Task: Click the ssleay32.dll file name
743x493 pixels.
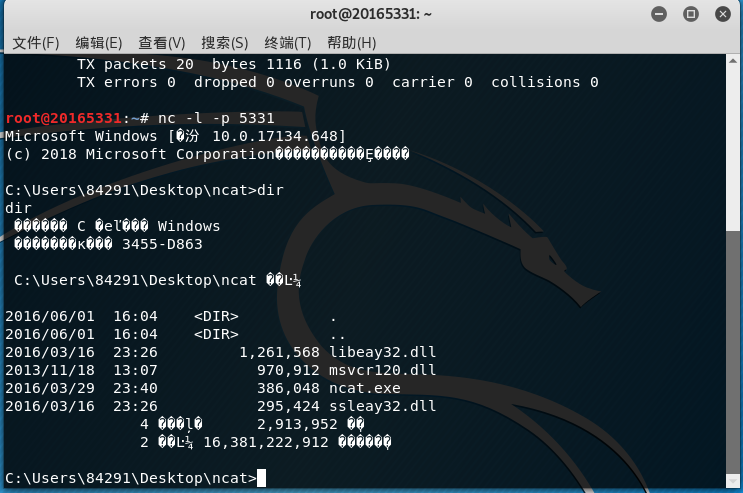Action: pos(382,406)
